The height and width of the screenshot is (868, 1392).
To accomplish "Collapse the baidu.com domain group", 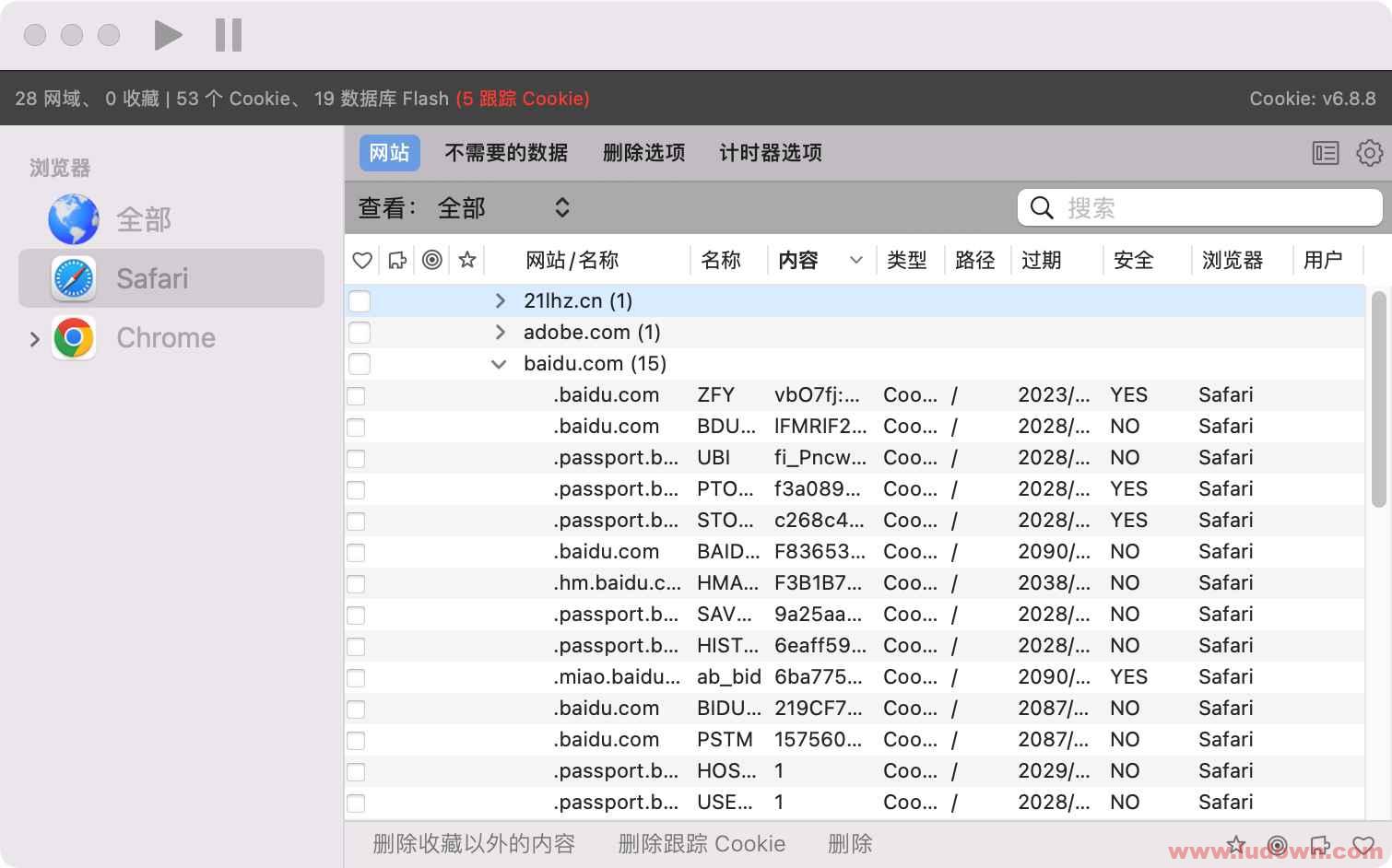I will point(499,364).
